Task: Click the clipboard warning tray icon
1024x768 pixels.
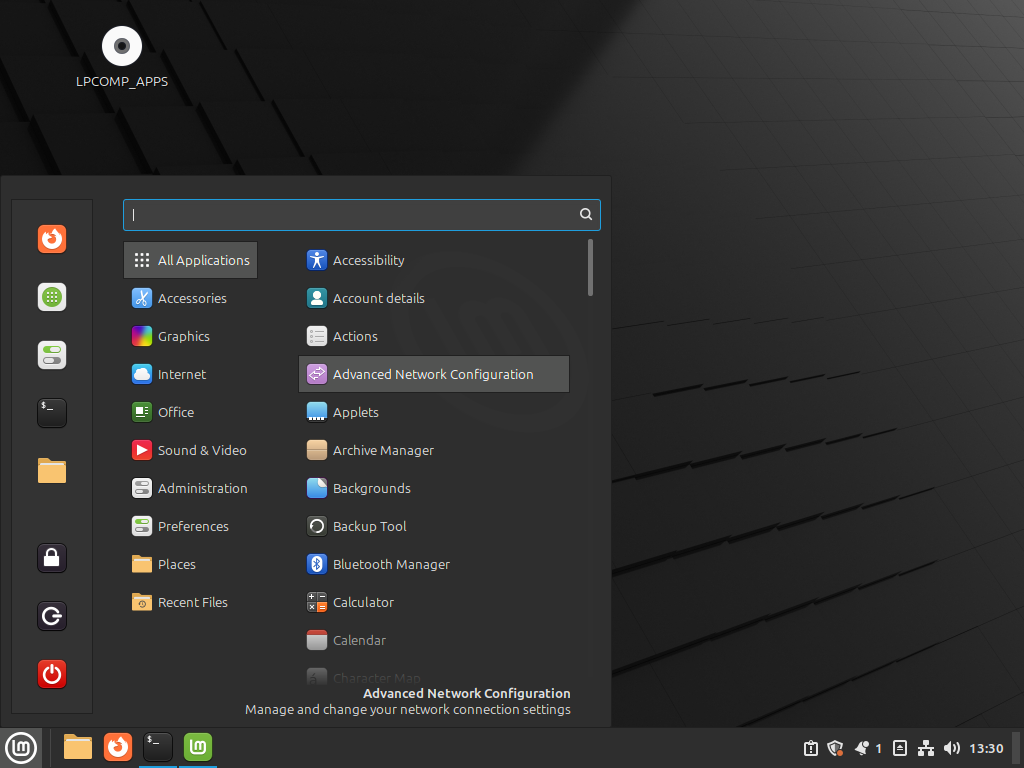Action: 810,748
